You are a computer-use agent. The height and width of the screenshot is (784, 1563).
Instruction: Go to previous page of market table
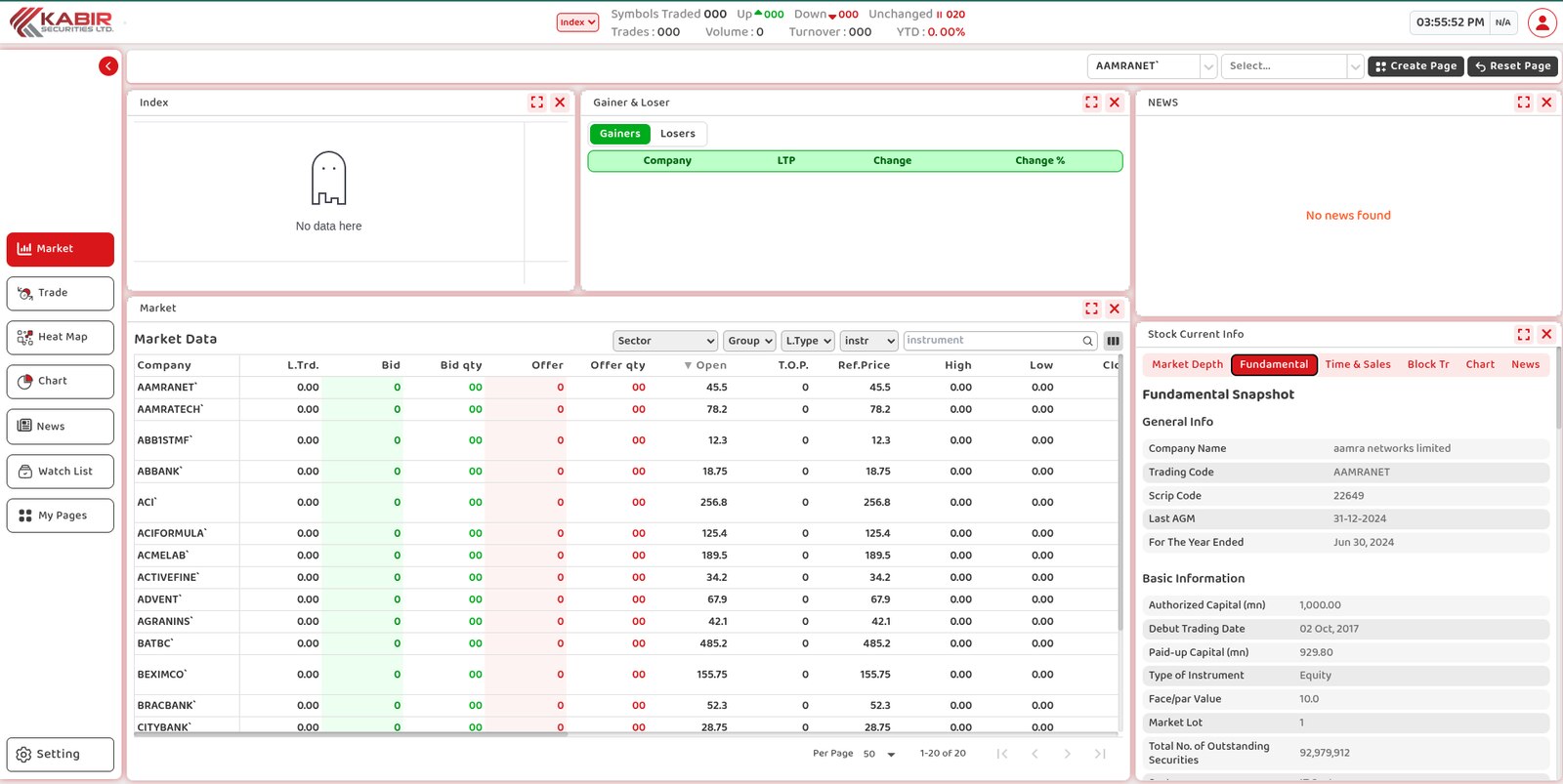[1035, 754]
